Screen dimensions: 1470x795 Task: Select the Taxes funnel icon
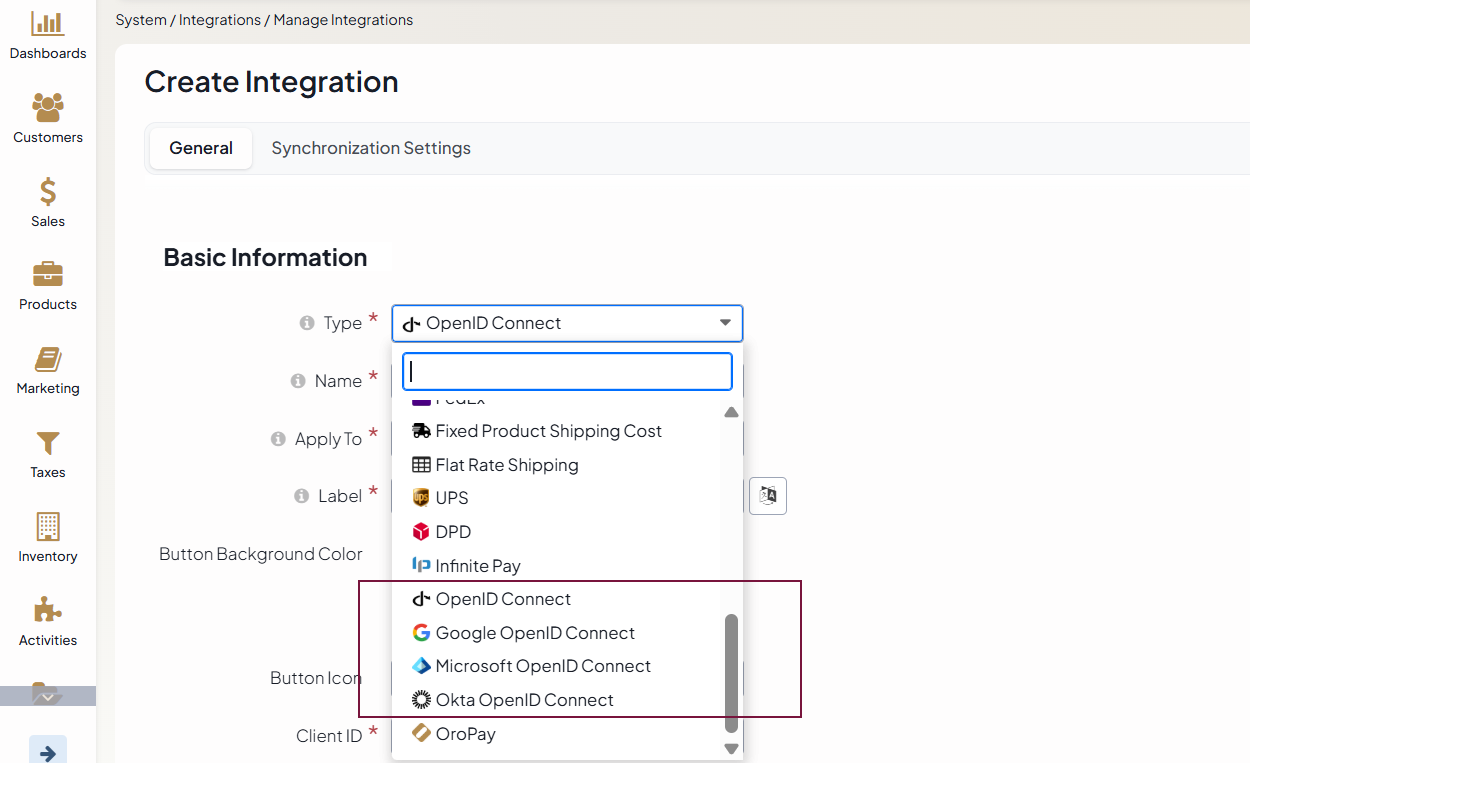(47, 443)
